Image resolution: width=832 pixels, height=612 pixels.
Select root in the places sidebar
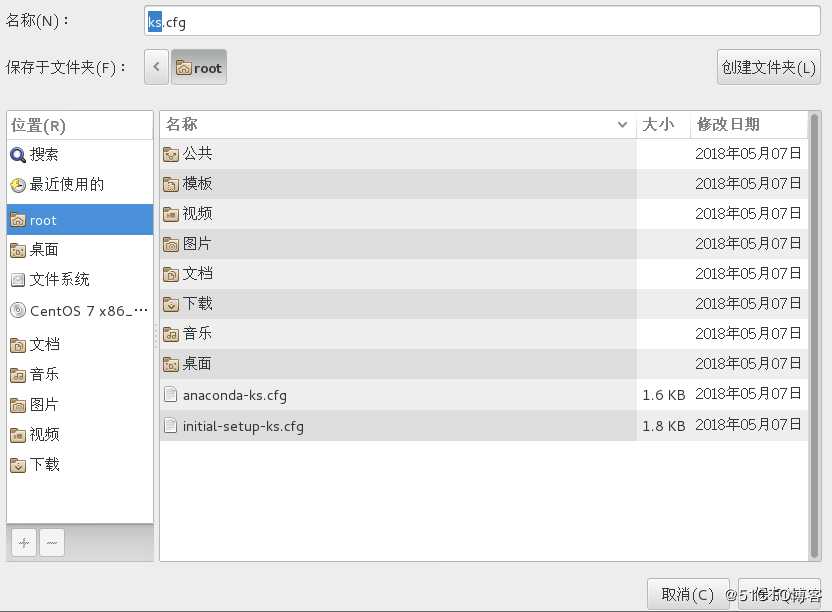(x=80, y=220)
